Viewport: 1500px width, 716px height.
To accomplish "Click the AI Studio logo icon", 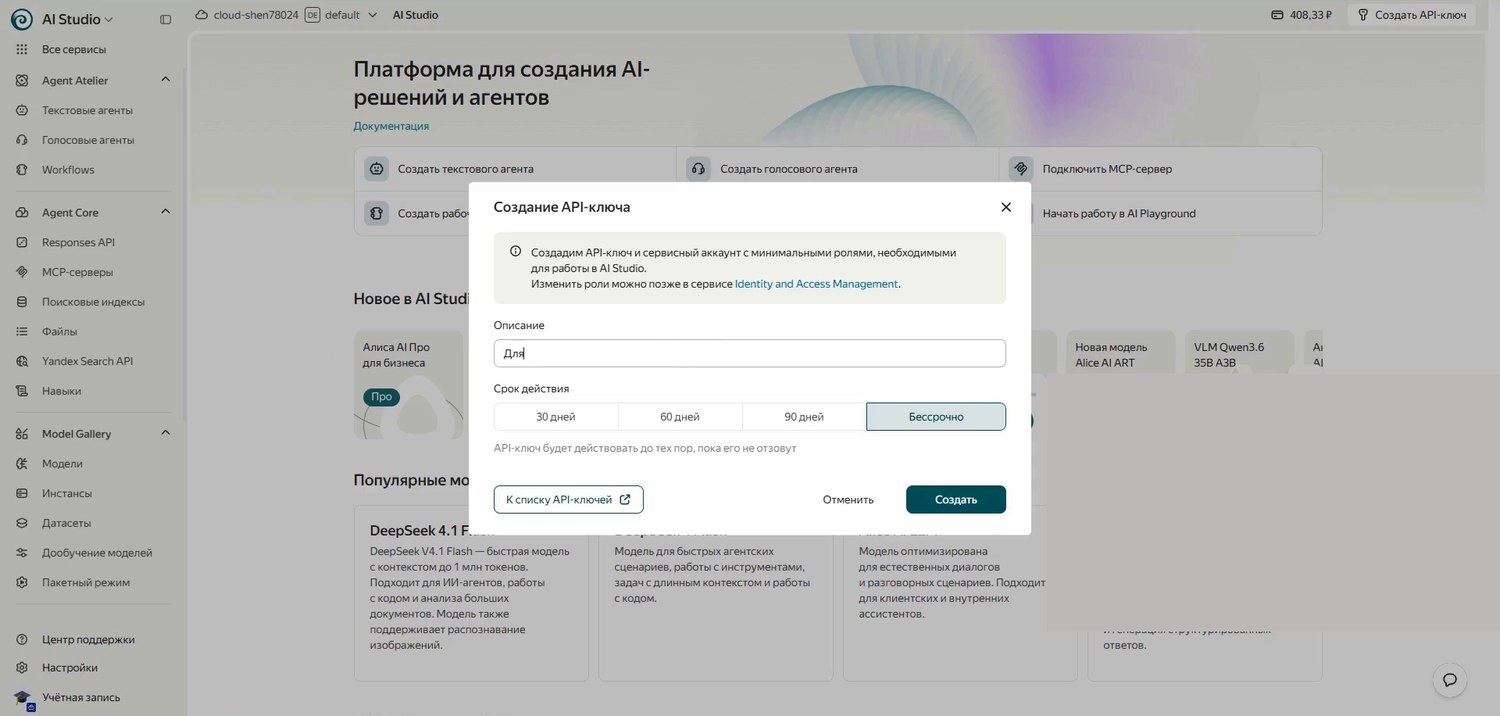I will coord(21,19).
